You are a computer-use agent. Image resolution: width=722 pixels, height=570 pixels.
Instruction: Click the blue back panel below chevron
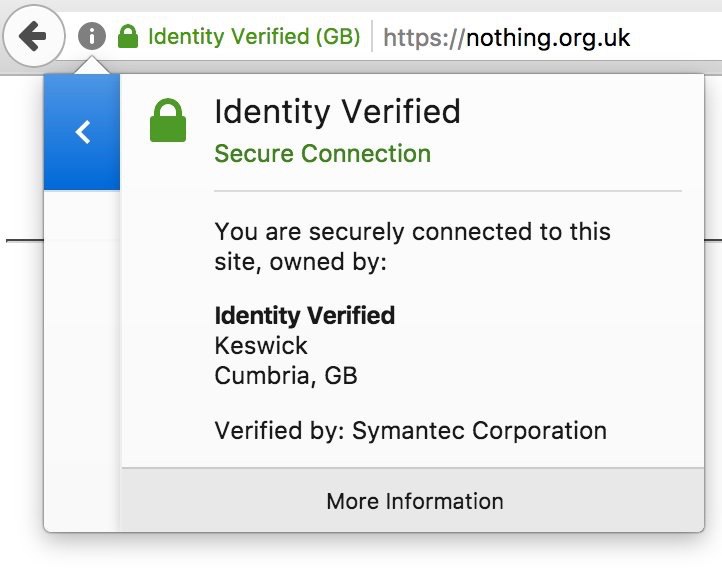(x=82, y=168)
